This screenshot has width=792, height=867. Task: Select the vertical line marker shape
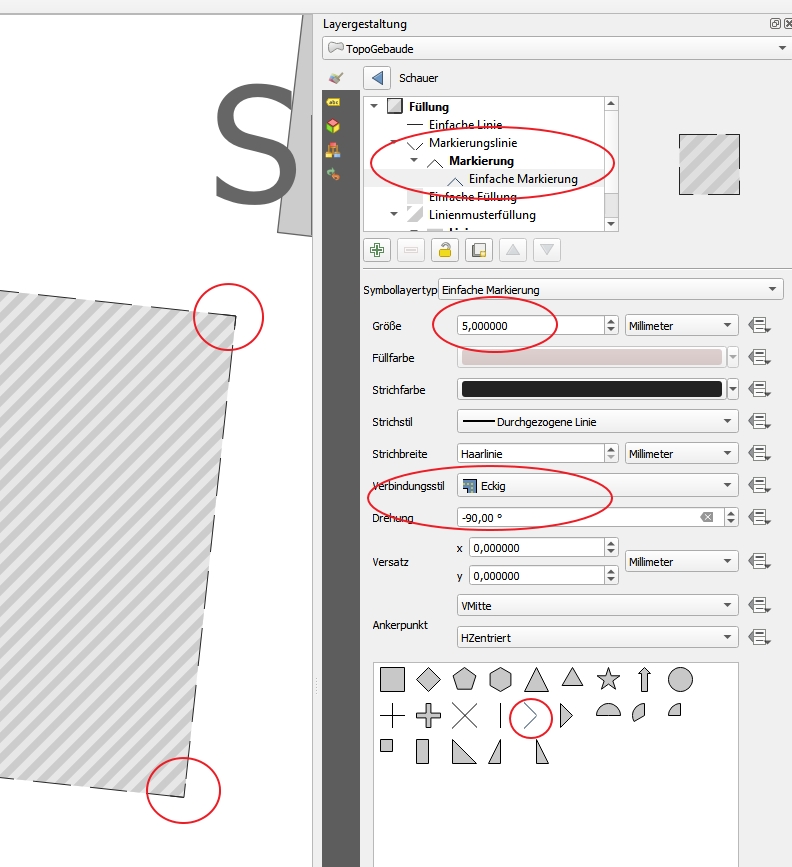point(500,715)
